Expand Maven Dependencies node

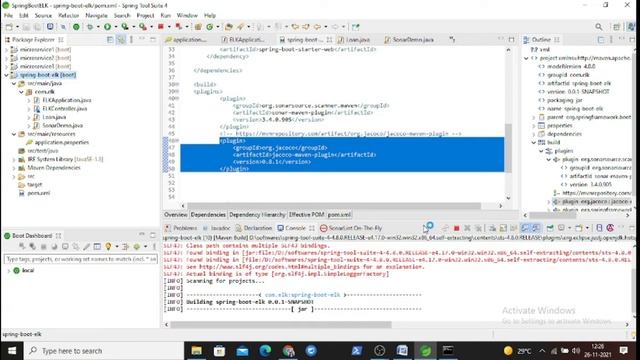pos(14,168)
